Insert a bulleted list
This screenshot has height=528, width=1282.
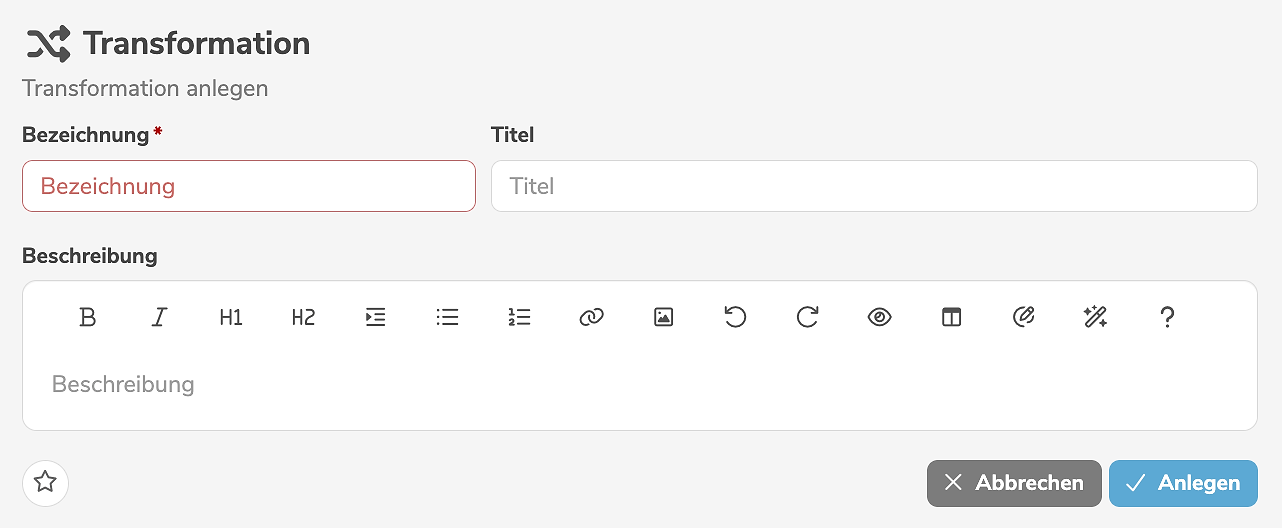[x=447, y=318]
